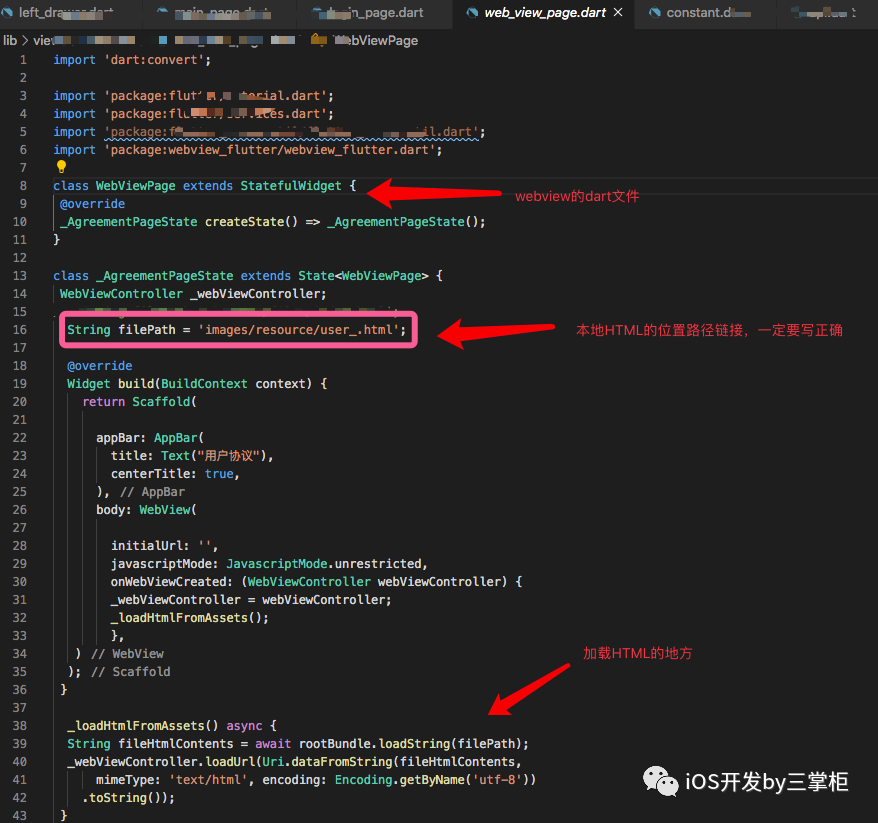Click line number 43 in the gutter
Viewport: 878px width, 823px height.
tap(20, 816)
